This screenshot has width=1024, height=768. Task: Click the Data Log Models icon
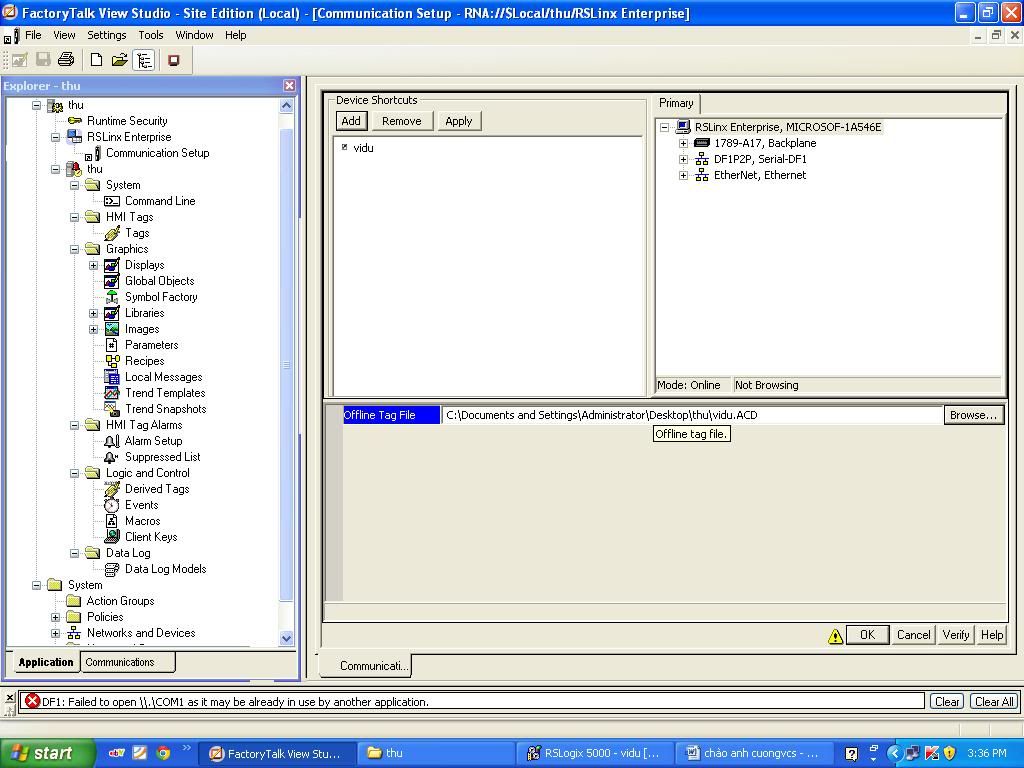112,569
